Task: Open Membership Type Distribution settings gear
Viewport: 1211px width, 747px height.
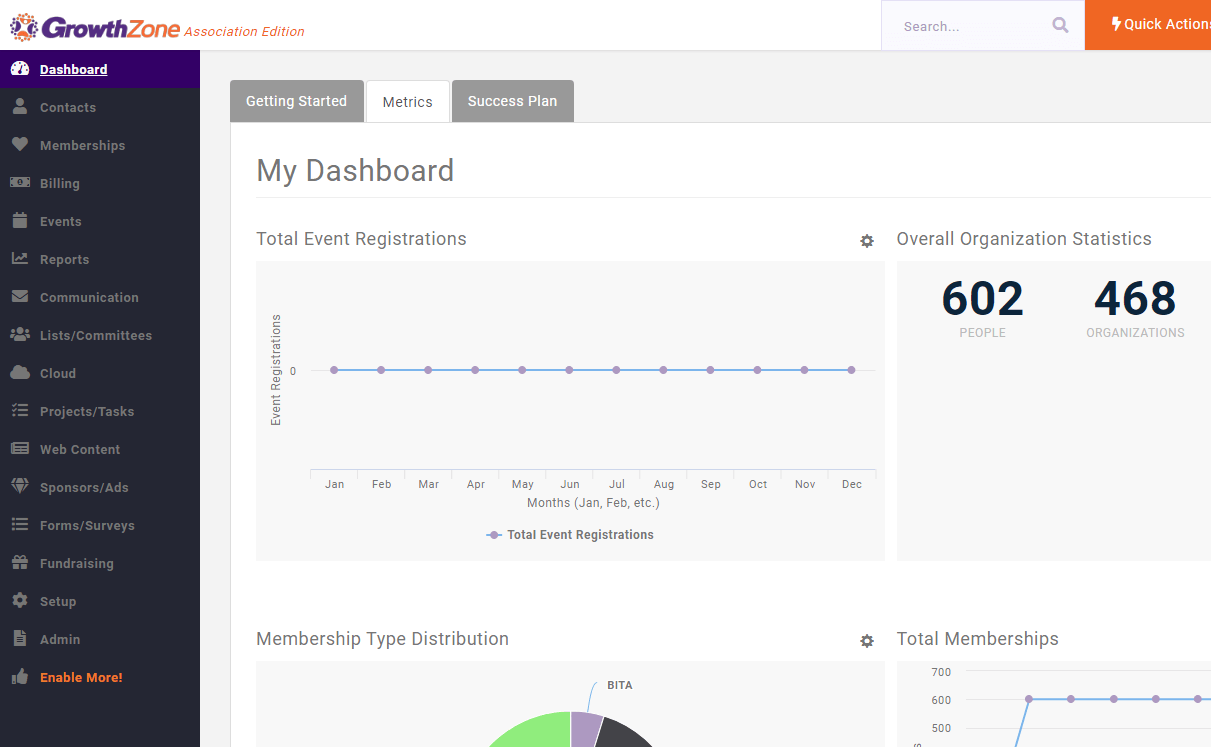Action: pyautogui.click(x=867, y=641)
